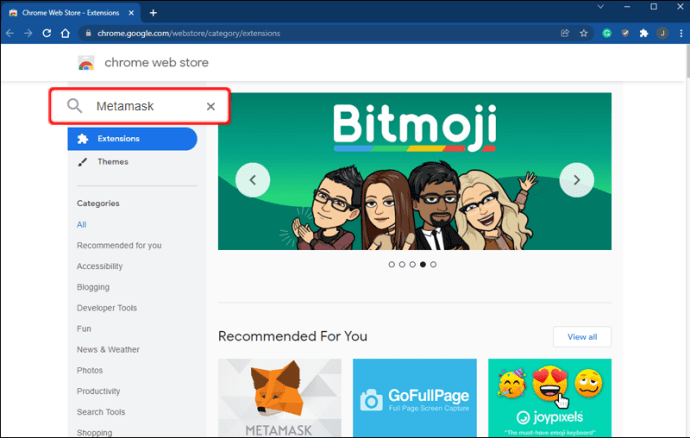Open the Bitmoji featured banner
The height and width of the screenshot is (438, 690).
click(x=415, y=171)
